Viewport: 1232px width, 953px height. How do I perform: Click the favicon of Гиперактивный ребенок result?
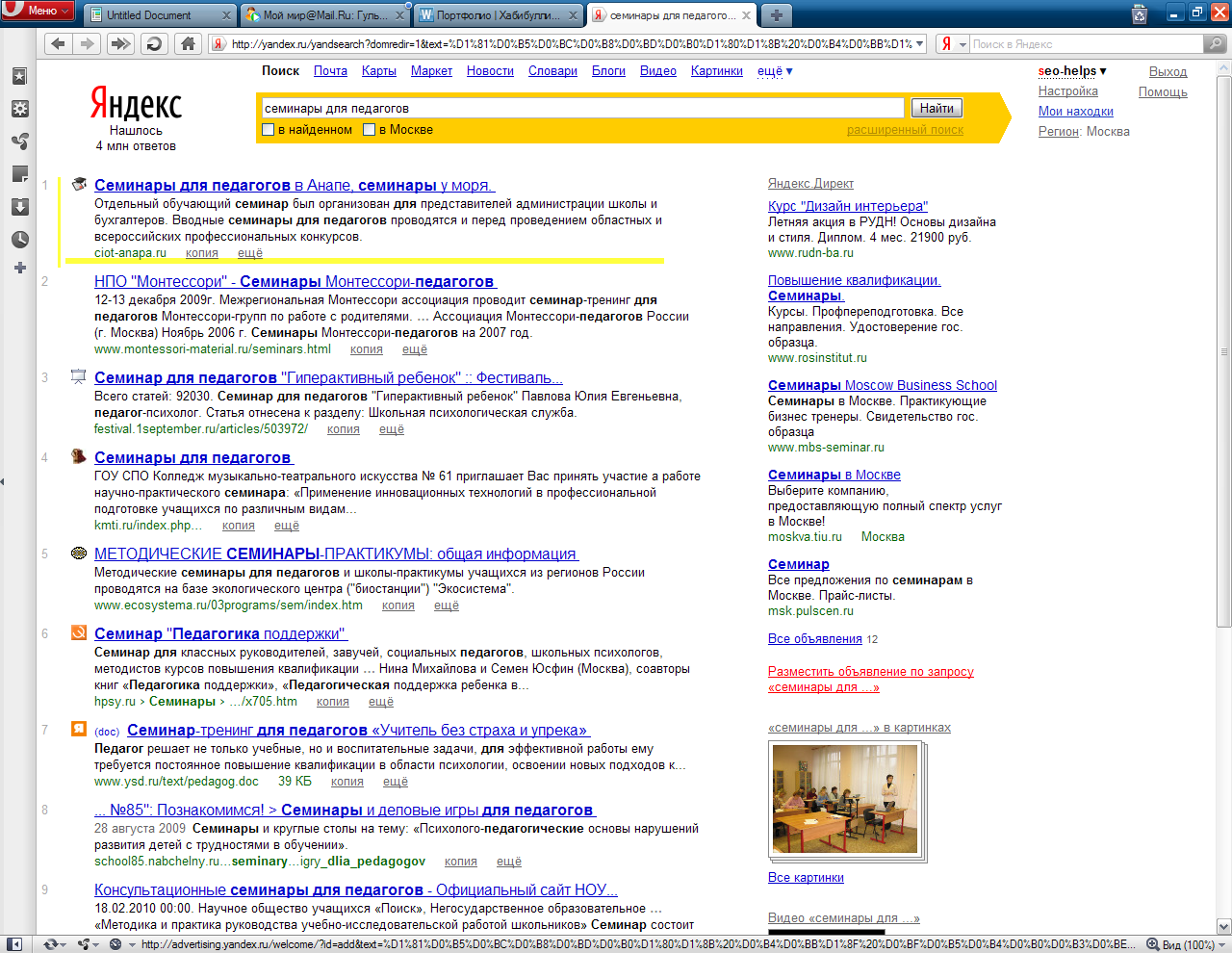point(79,376)
